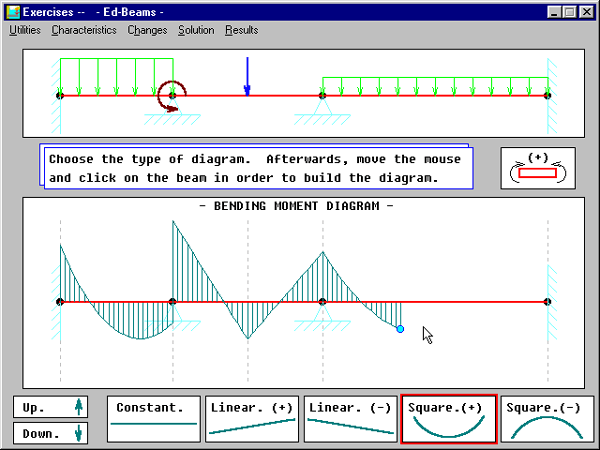Click the left fixed end node in moment diagram

(60, 302)
